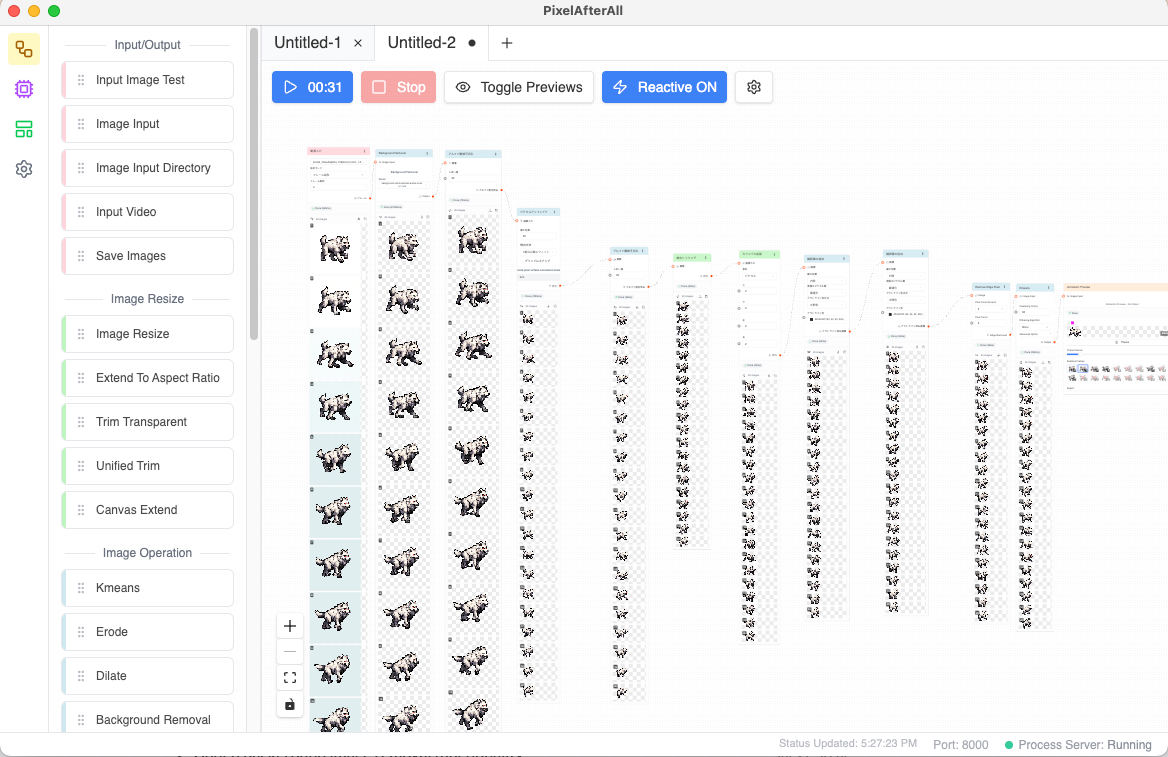Click the node list vertical scrollbar
The width and height of the screenshot is (1168, 757).
(x=253, y=184)
